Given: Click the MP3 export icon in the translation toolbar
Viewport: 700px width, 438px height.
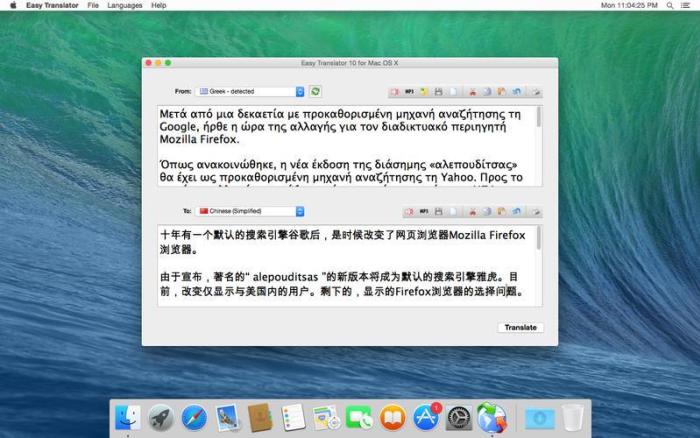Looking at the screenshot, I should pyautogui.click(x=424, y=212).
